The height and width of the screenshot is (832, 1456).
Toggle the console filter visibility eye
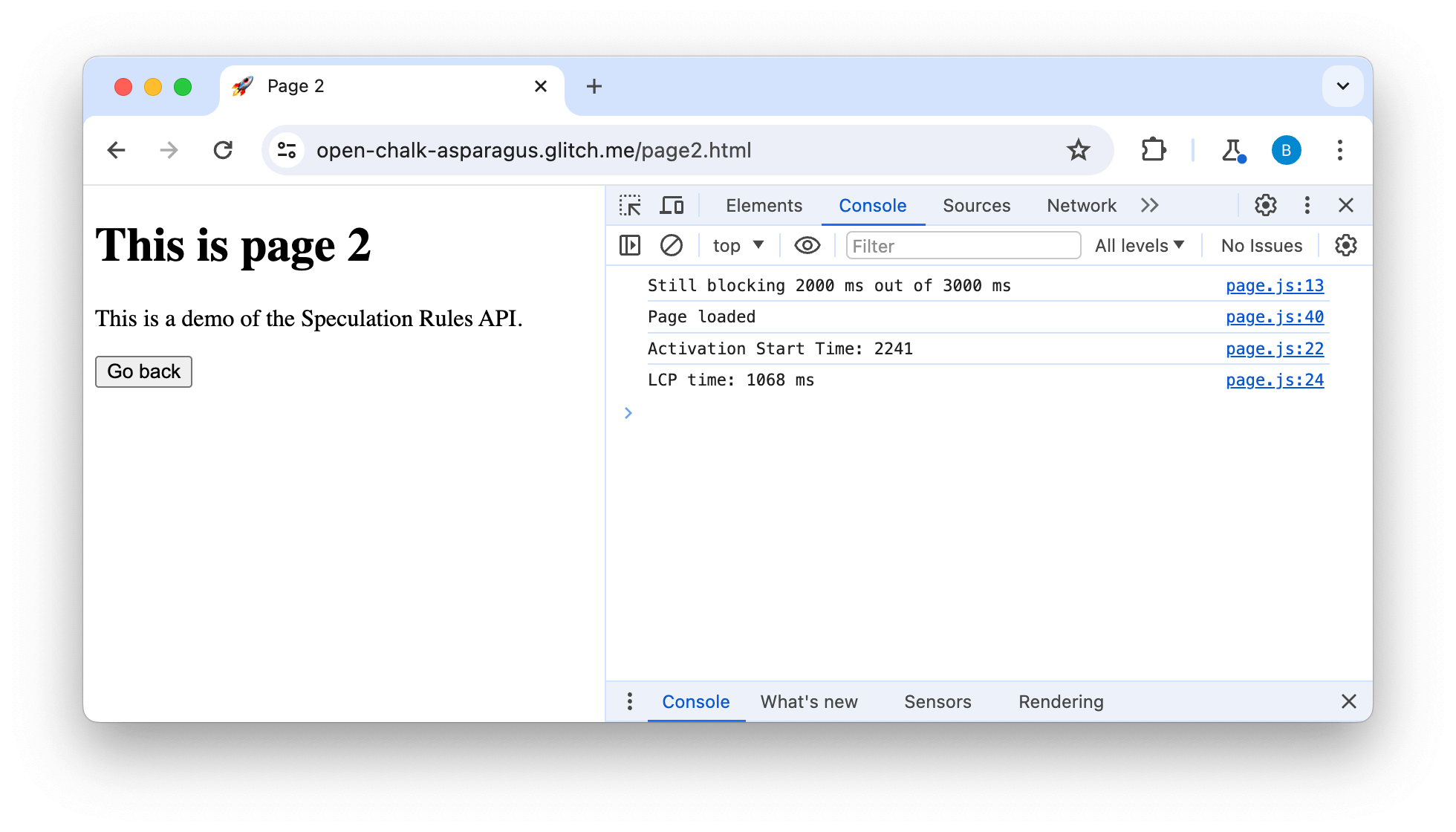point(805,245)
